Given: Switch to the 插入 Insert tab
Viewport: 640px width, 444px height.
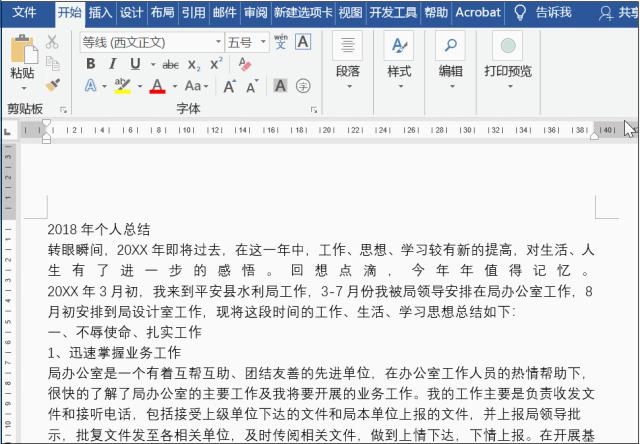Looking at the screenshot, I should (100, 12).
